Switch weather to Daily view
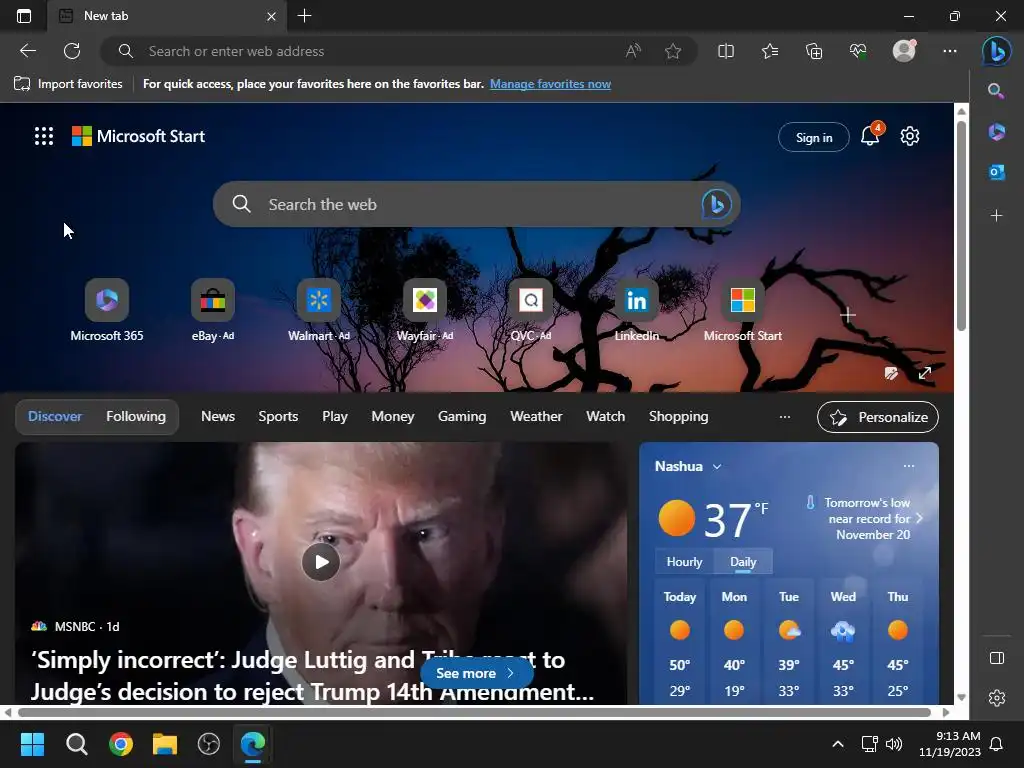The image size is (1024, 768). tap(743, 562)
